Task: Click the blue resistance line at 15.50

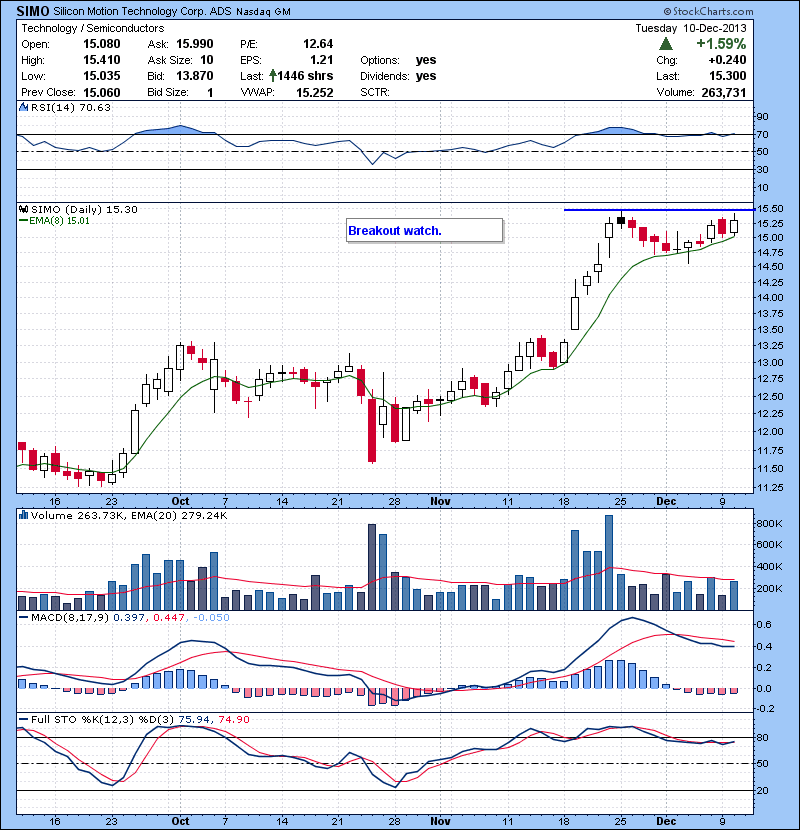Action: point(659,210)
